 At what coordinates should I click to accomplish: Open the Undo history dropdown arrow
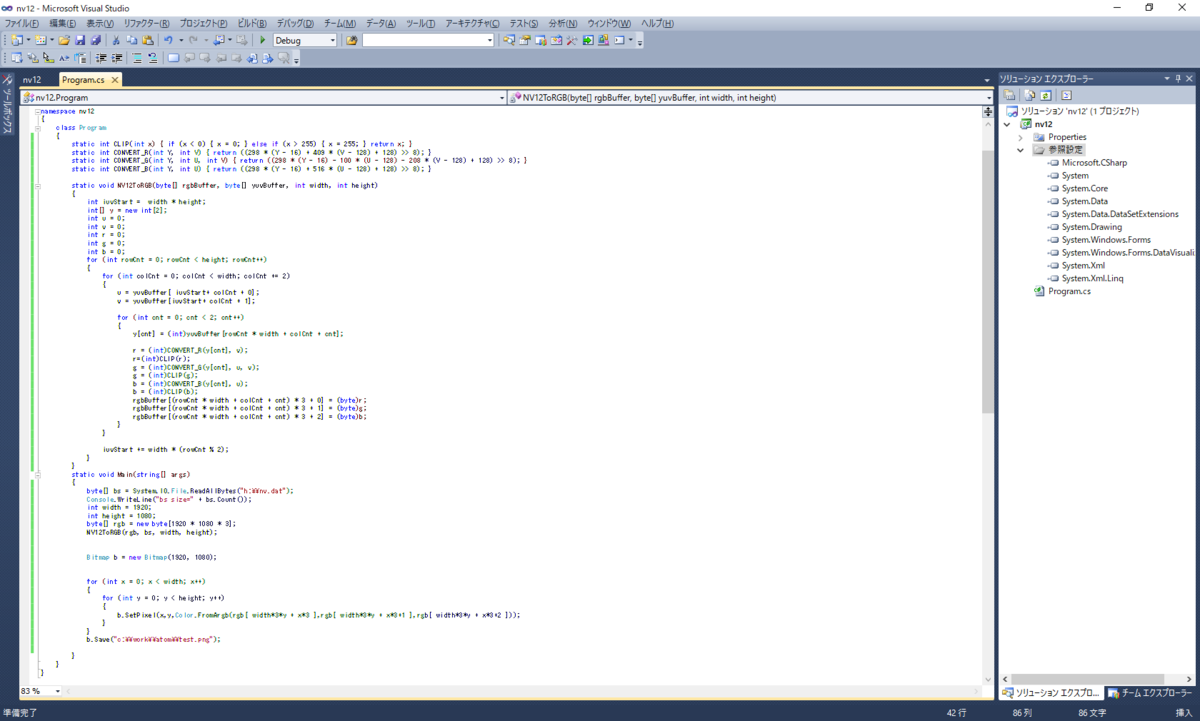pyautogui.click(x=181, y=40)
